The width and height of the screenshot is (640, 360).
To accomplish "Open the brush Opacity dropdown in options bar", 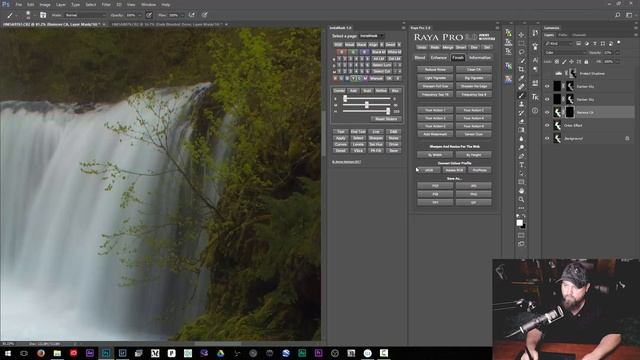I will pos(140,15).
